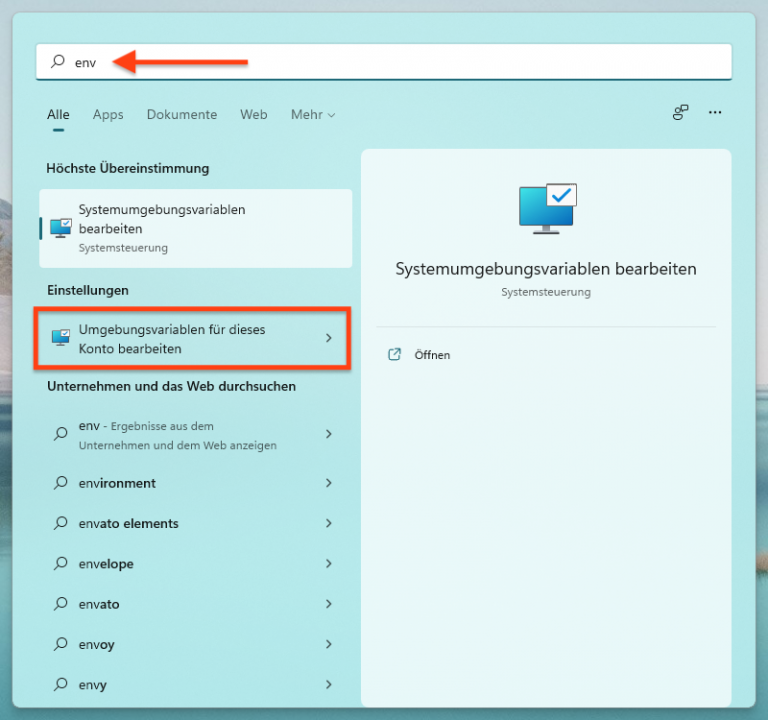768x720 pixels.
Task: Expand chevron next to envato elements
Action: (329, 523)
